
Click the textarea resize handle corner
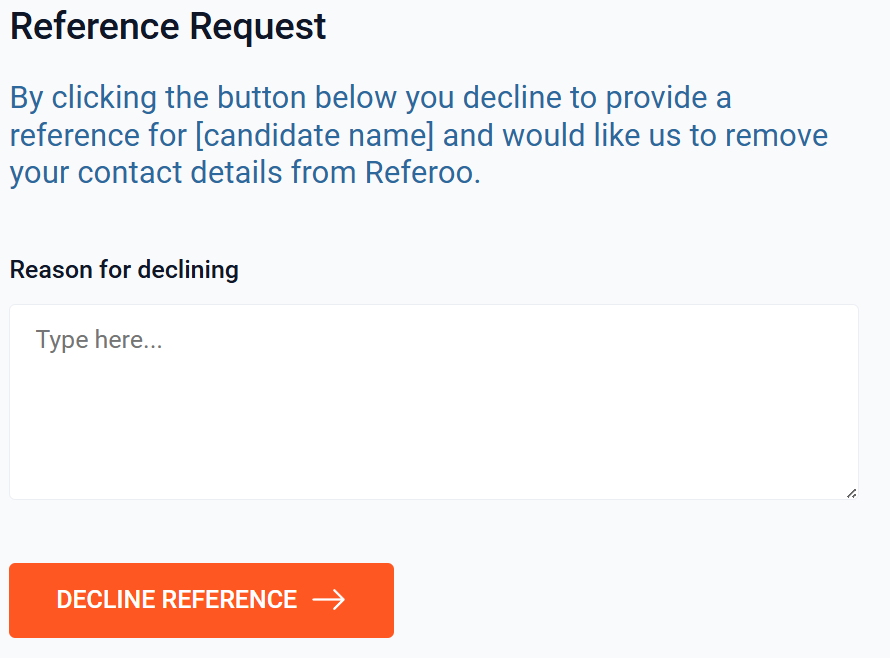point(851,492)
